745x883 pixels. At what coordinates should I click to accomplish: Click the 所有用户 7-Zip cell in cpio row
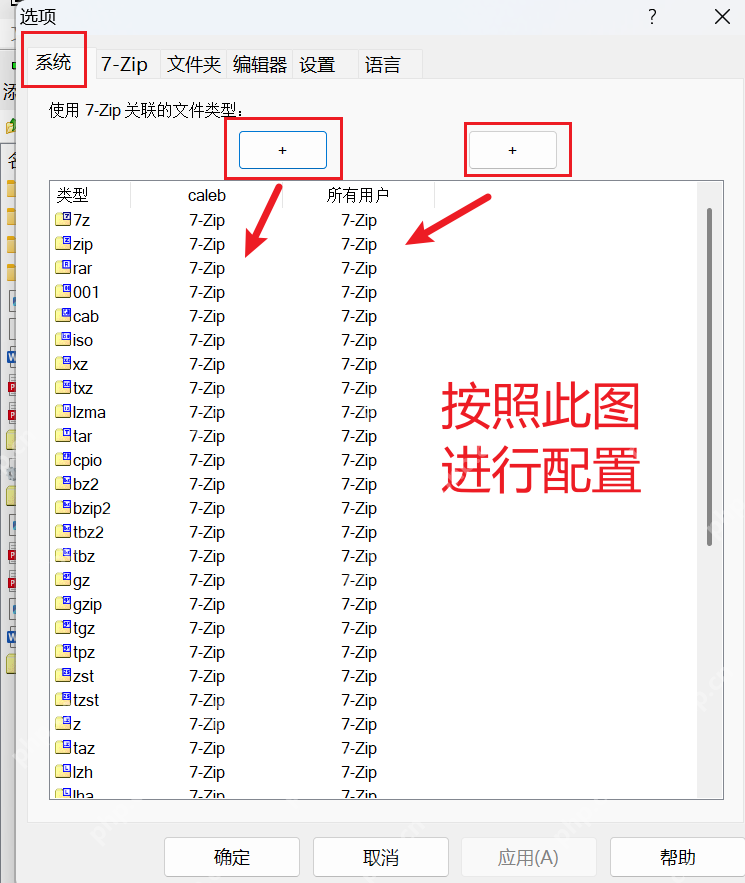(x=359, y=460)
